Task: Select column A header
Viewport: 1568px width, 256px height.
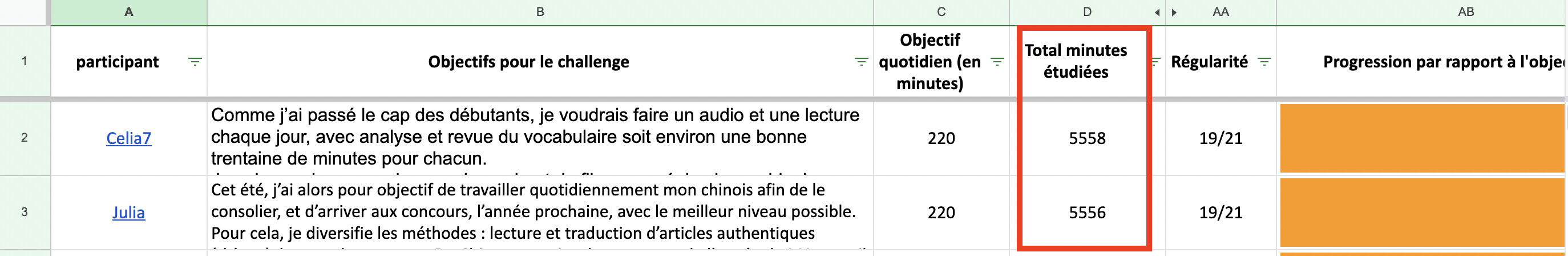Action: coord(128,12)
